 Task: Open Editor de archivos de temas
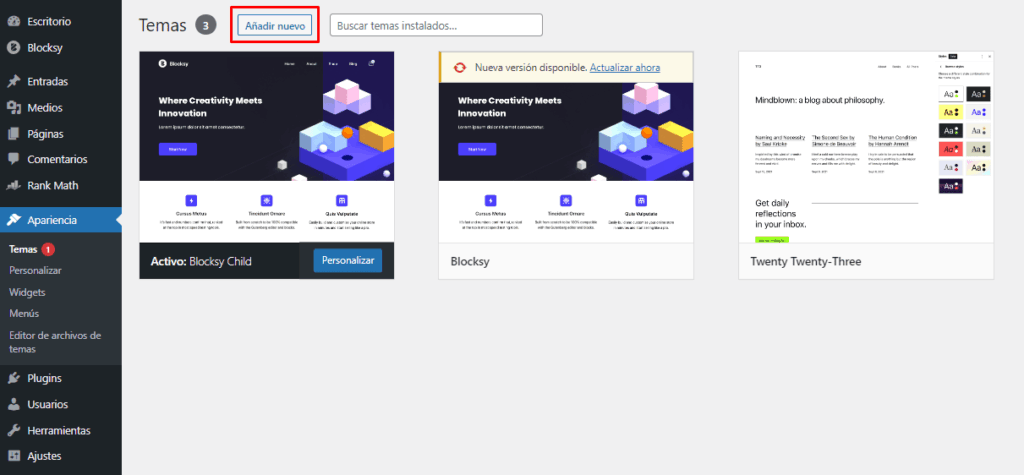click(56, 342)
